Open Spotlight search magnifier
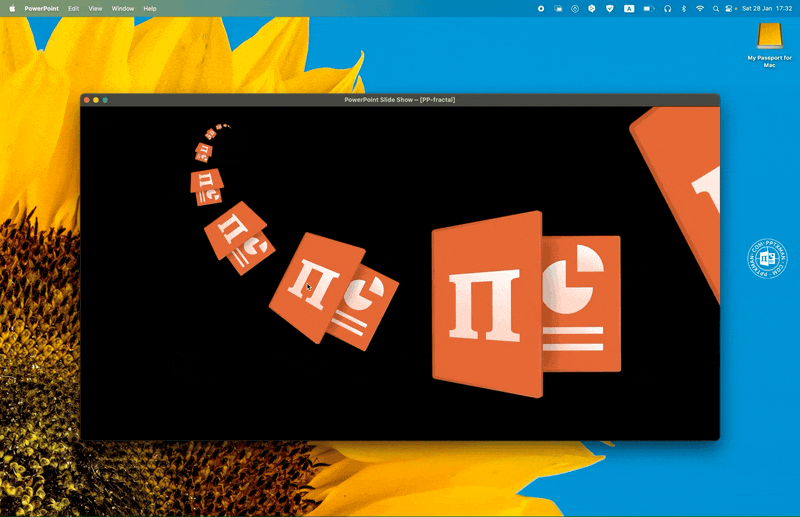The image size is (800, 517). [716, 9]
